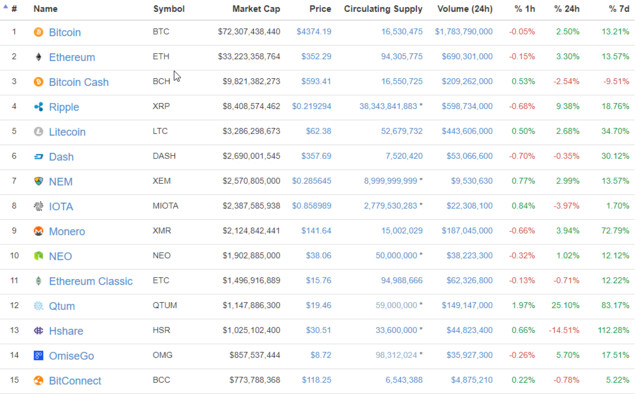Screen dimensions: 640x394
Task: Click Dash circulating supply 7,520,420
Action: coord(404,156)
